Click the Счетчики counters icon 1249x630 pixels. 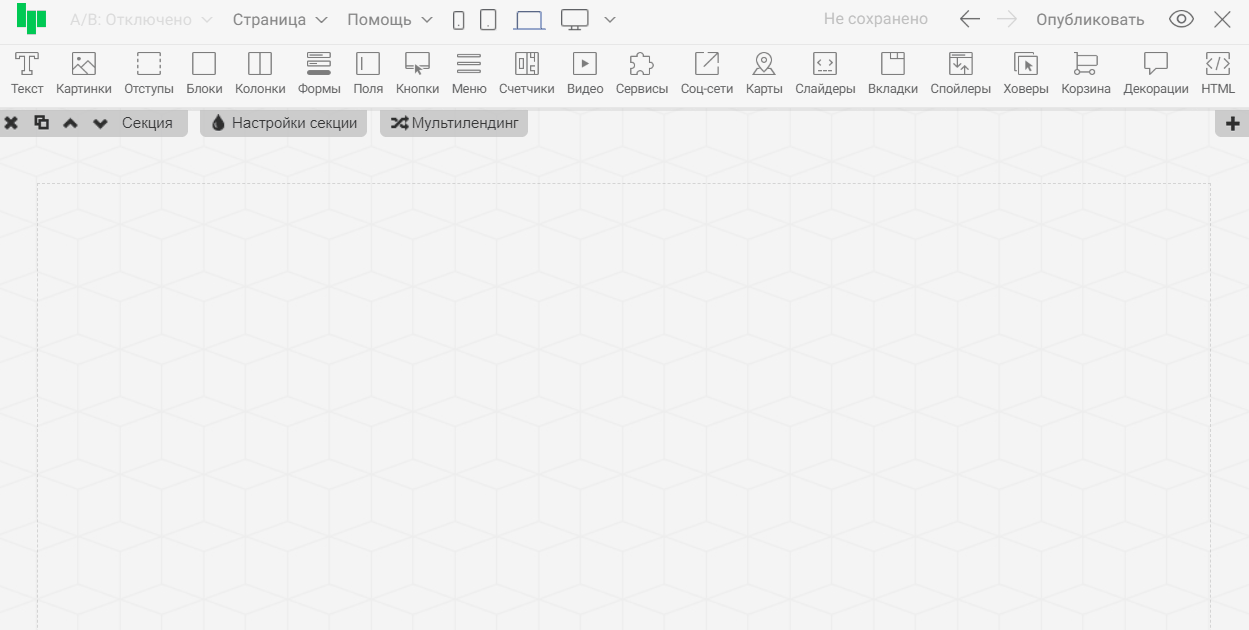(x=526, y=65)
